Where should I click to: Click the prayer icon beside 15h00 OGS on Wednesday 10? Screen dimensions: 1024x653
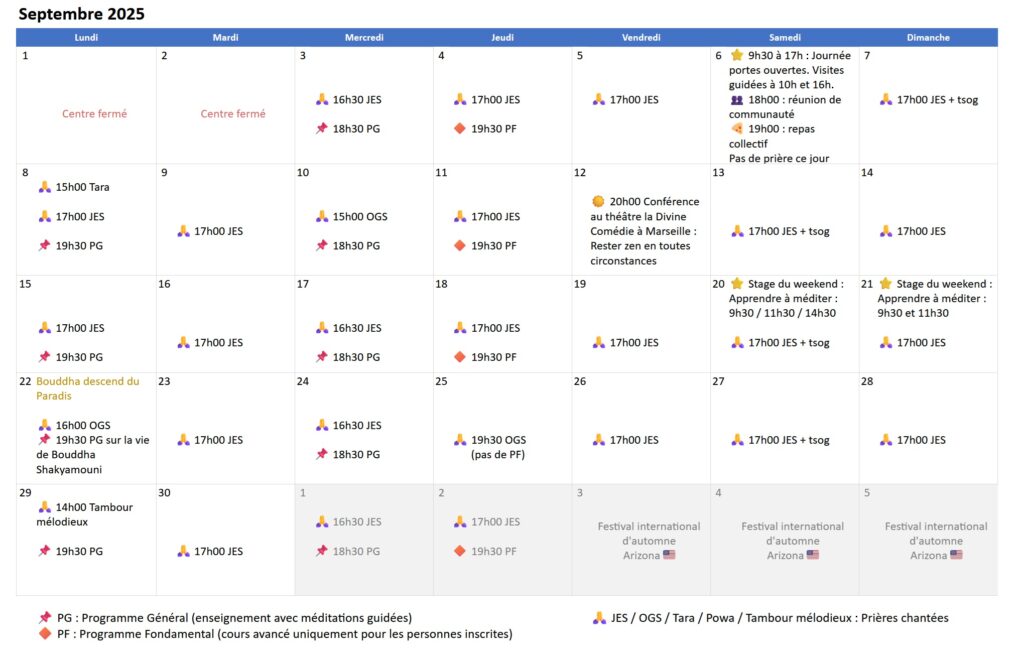point(321,216)
